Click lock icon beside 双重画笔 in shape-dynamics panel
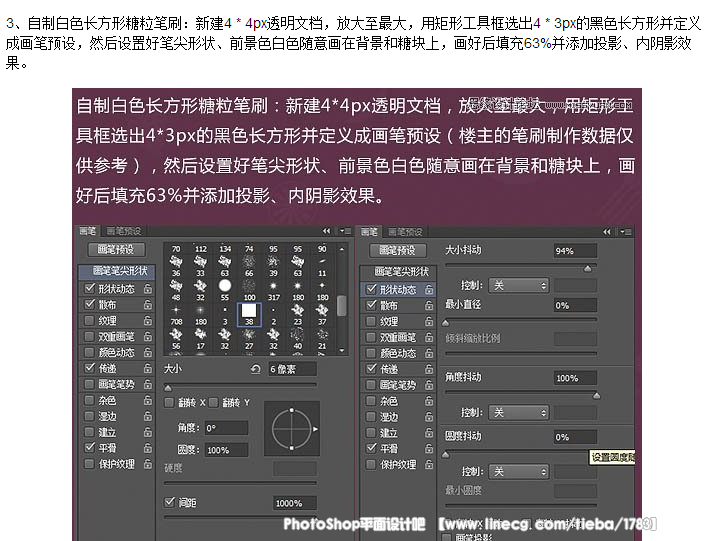Image resolution: width=707 pixels, height=541 pixels. [429, 337]
